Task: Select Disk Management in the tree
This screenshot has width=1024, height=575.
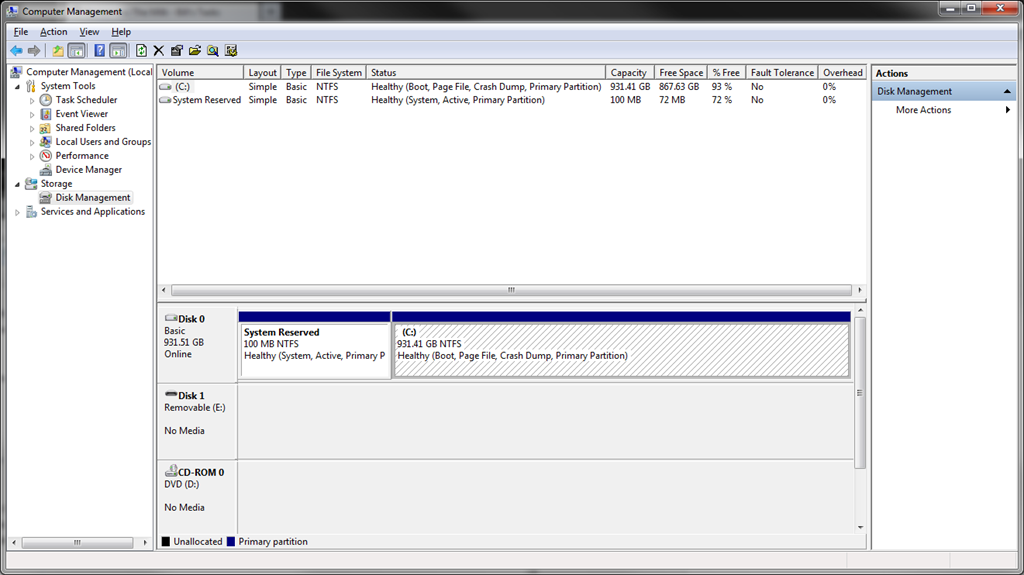Action: point(93,197)
